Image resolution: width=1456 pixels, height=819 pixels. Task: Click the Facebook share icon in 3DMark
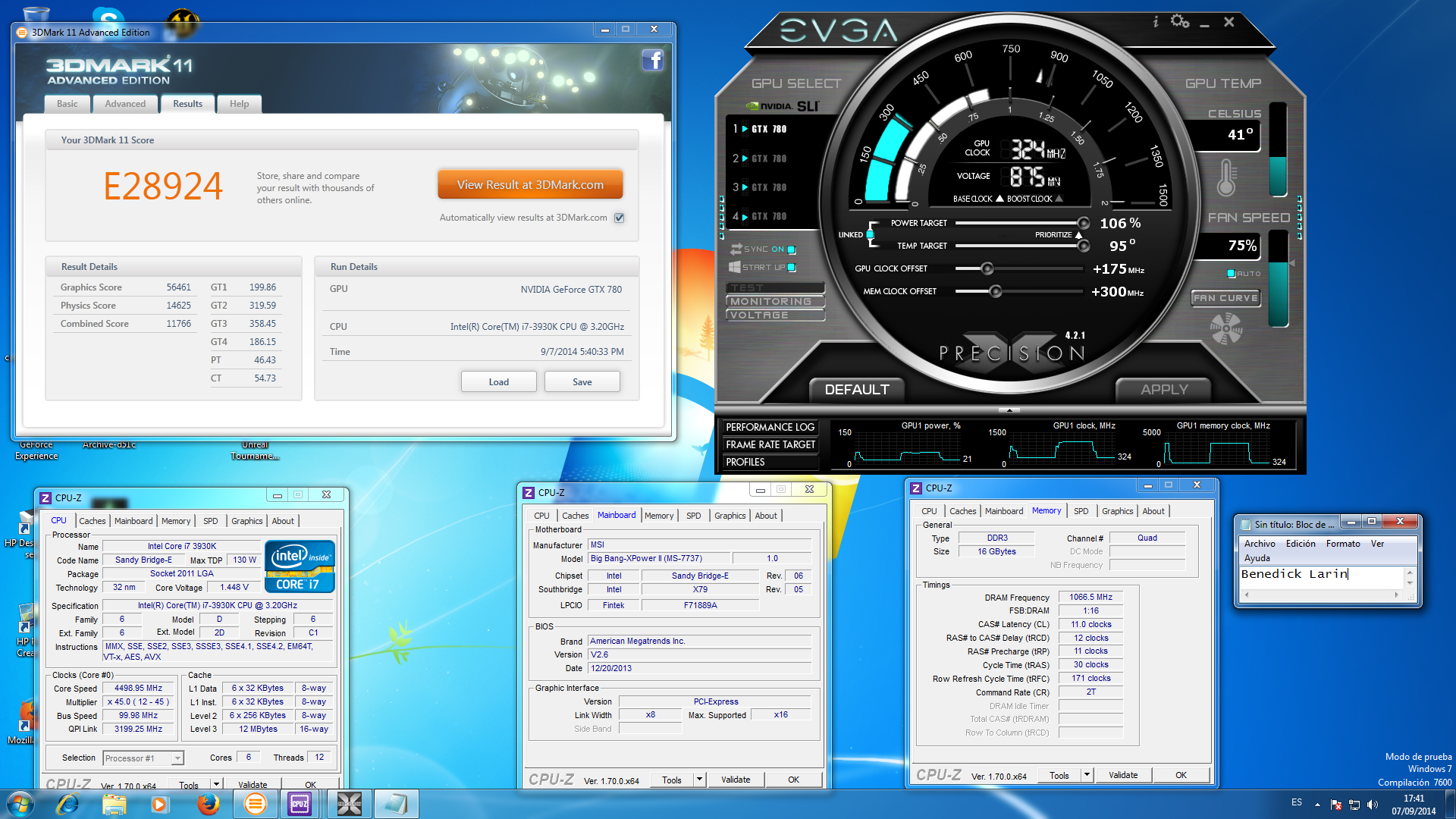point(652,60)
